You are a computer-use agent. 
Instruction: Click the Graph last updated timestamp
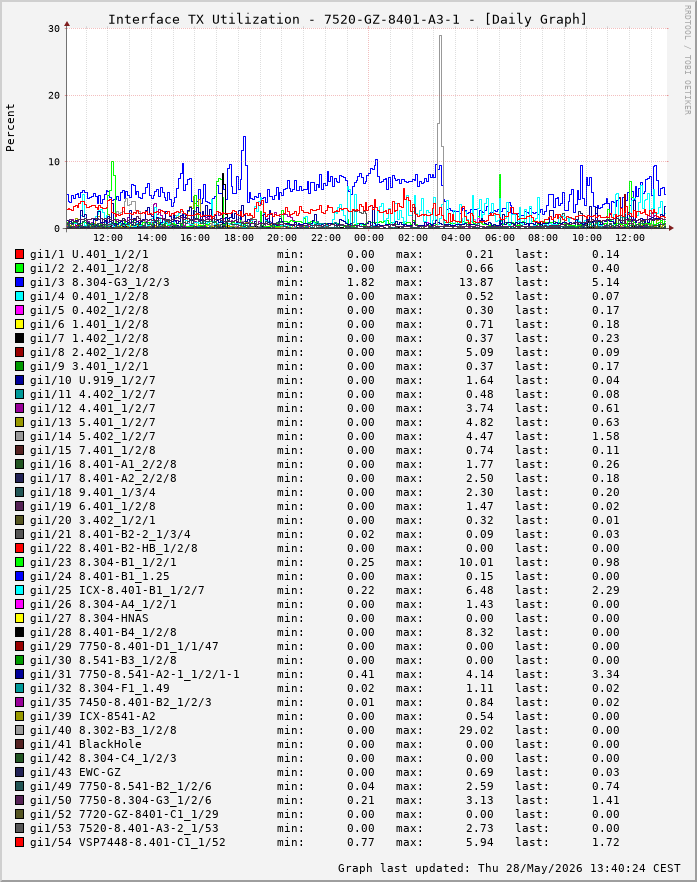tap(509, 868)
